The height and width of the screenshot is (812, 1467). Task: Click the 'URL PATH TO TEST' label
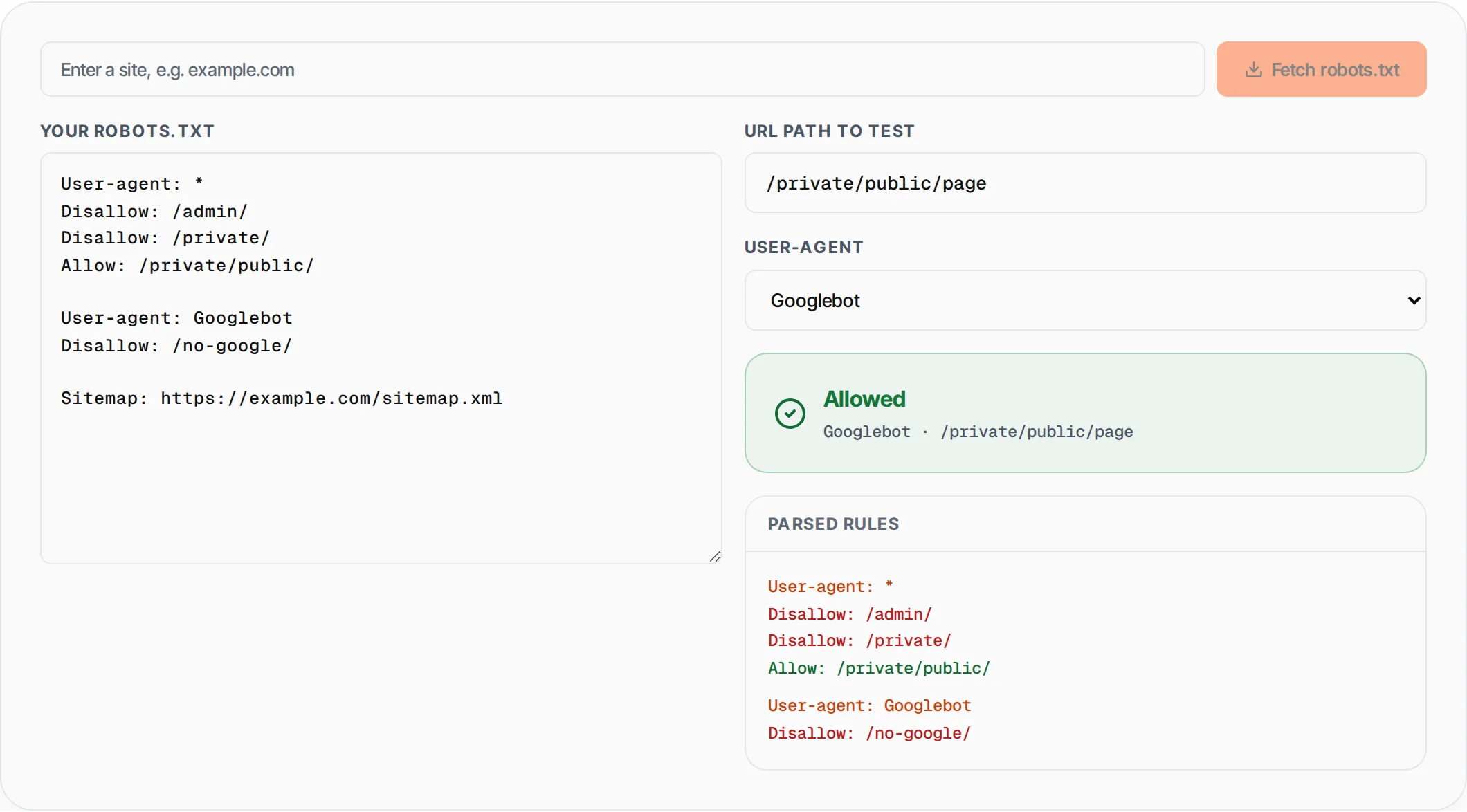click(829, 131)
